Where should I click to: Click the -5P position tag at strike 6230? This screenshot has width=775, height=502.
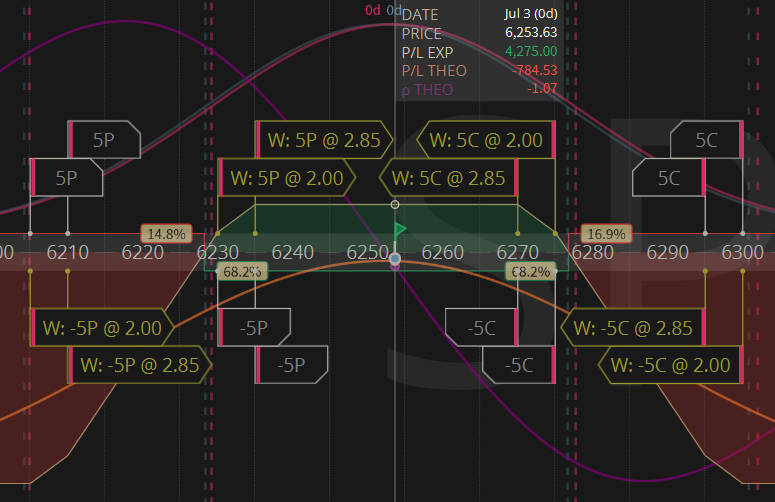tap(254, 328)
